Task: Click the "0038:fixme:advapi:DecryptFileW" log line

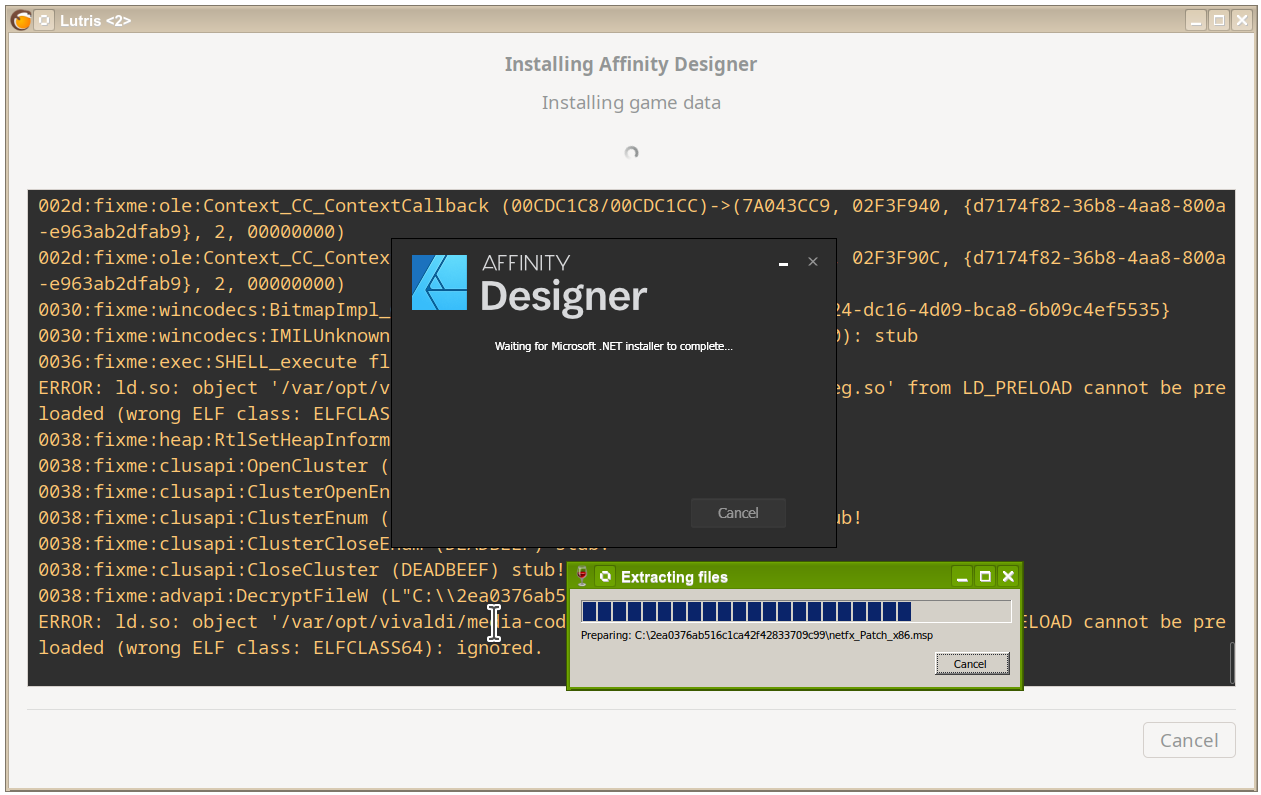Action: 302,596
